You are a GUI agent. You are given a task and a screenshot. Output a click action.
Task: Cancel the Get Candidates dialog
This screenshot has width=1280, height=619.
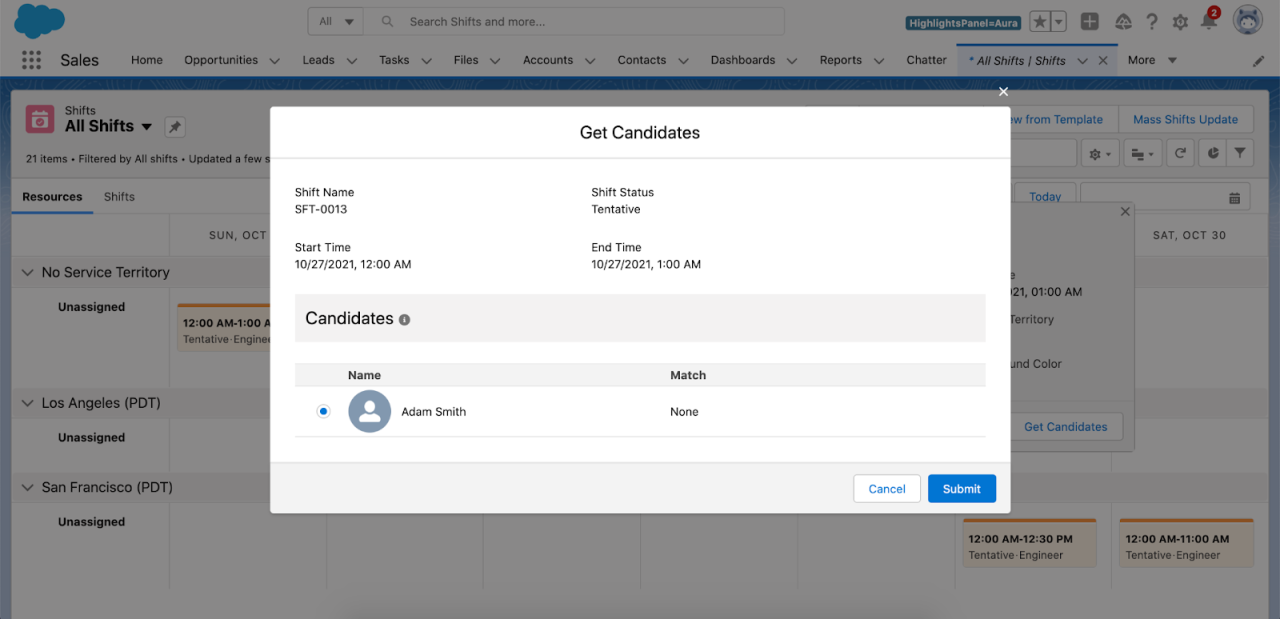click(x=886, y=489)
